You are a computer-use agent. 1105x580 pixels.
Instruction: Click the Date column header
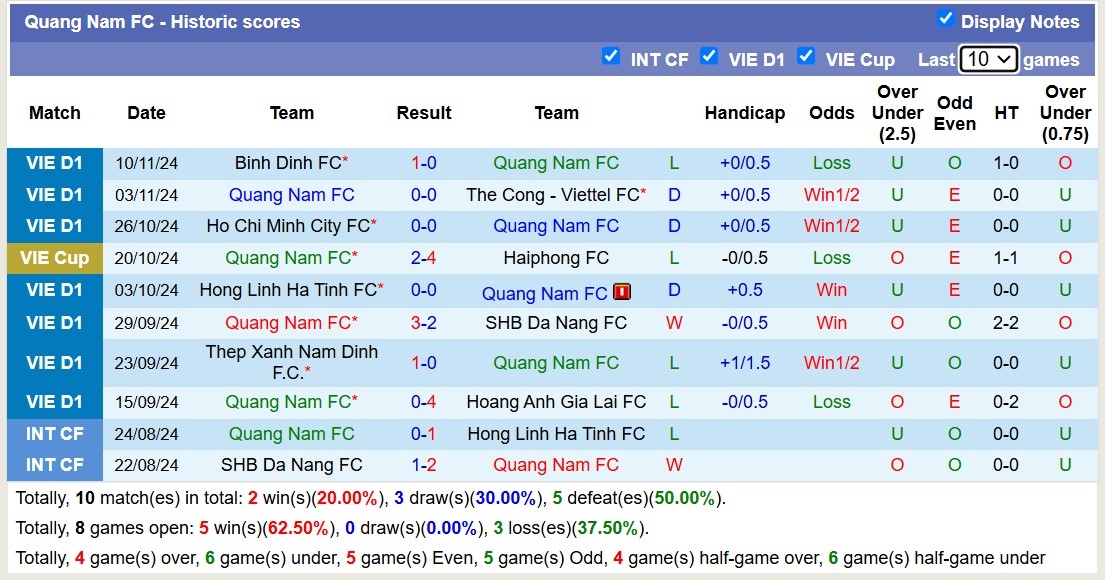pos(146,113)
